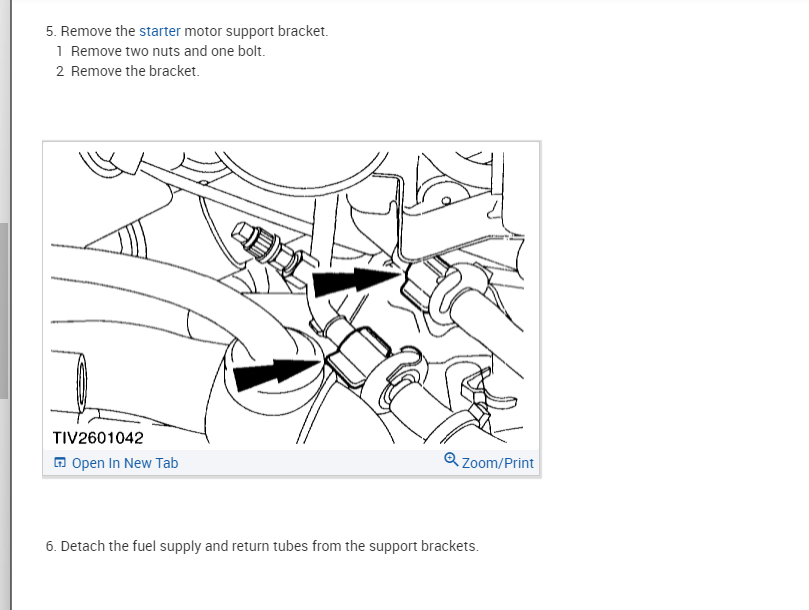Click the Open In New Tab icon
The width and height of the screenshot is (809, 610).
tap(60, 462)
